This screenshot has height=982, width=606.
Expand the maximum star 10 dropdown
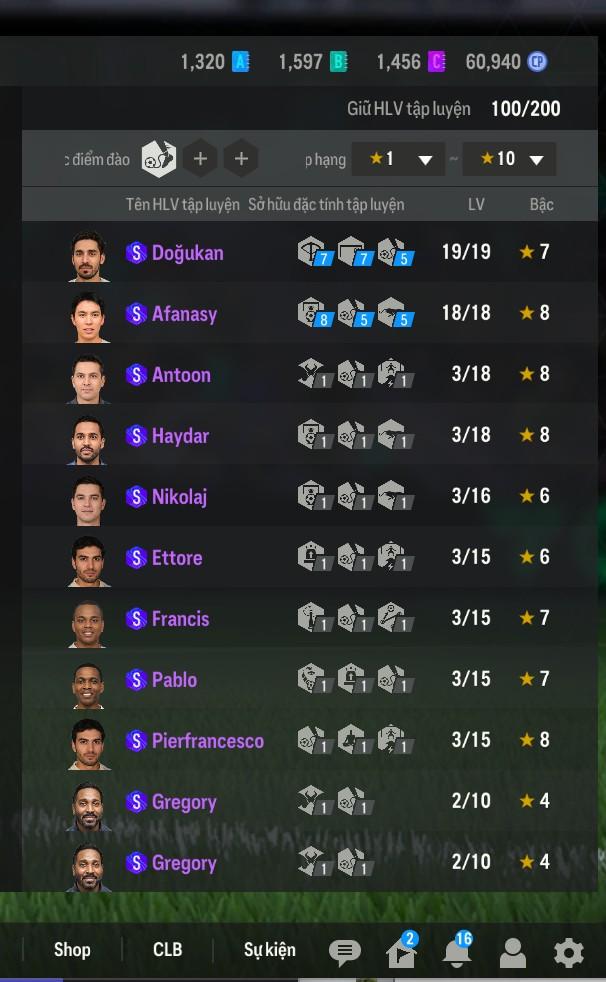click(509, 159)
